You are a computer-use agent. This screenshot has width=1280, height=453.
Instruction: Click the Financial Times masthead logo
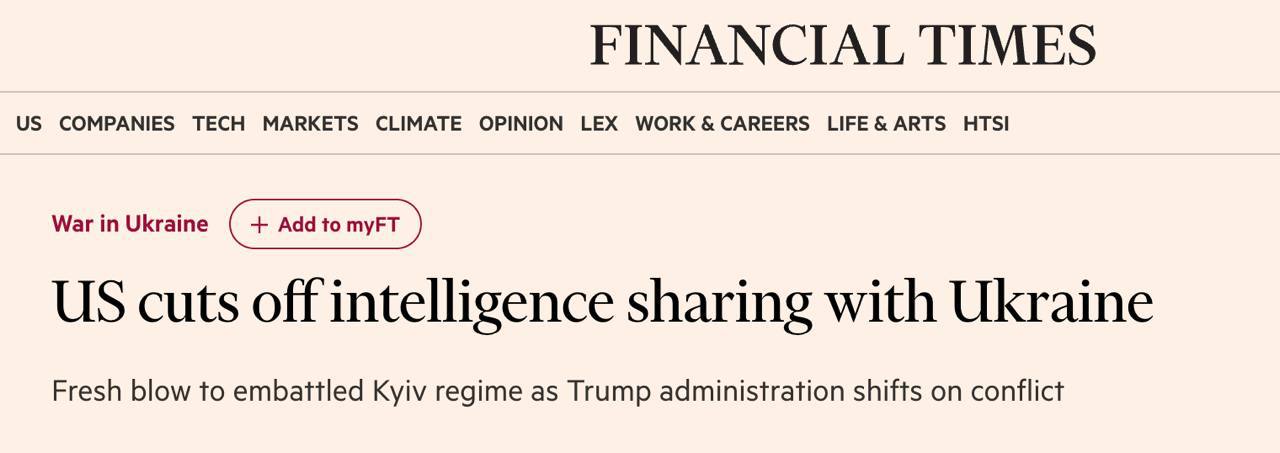click(x=843, y=46)
